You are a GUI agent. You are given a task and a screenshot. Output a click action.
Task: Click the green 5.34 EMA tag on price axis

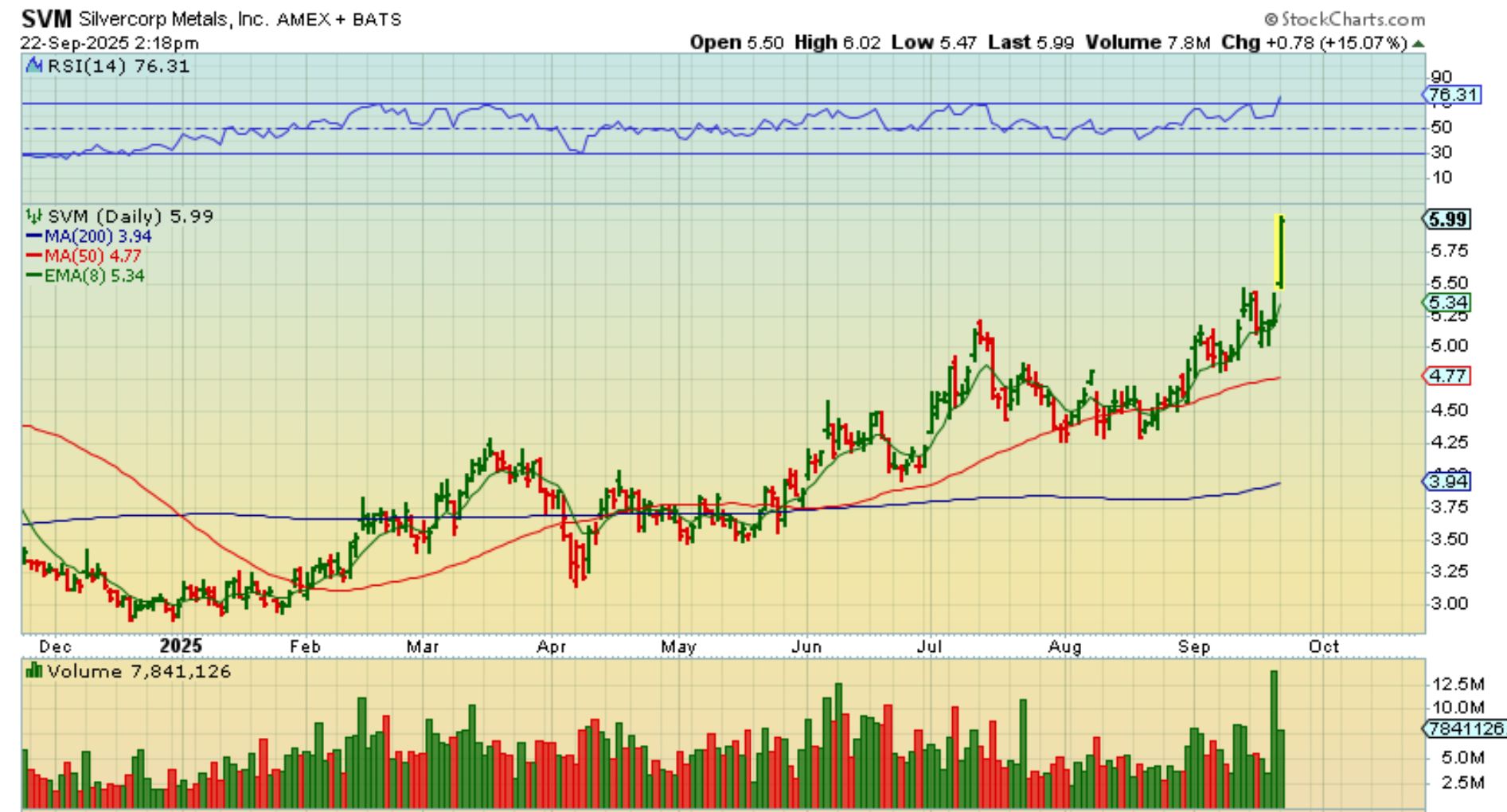[x=1447, y=303]
